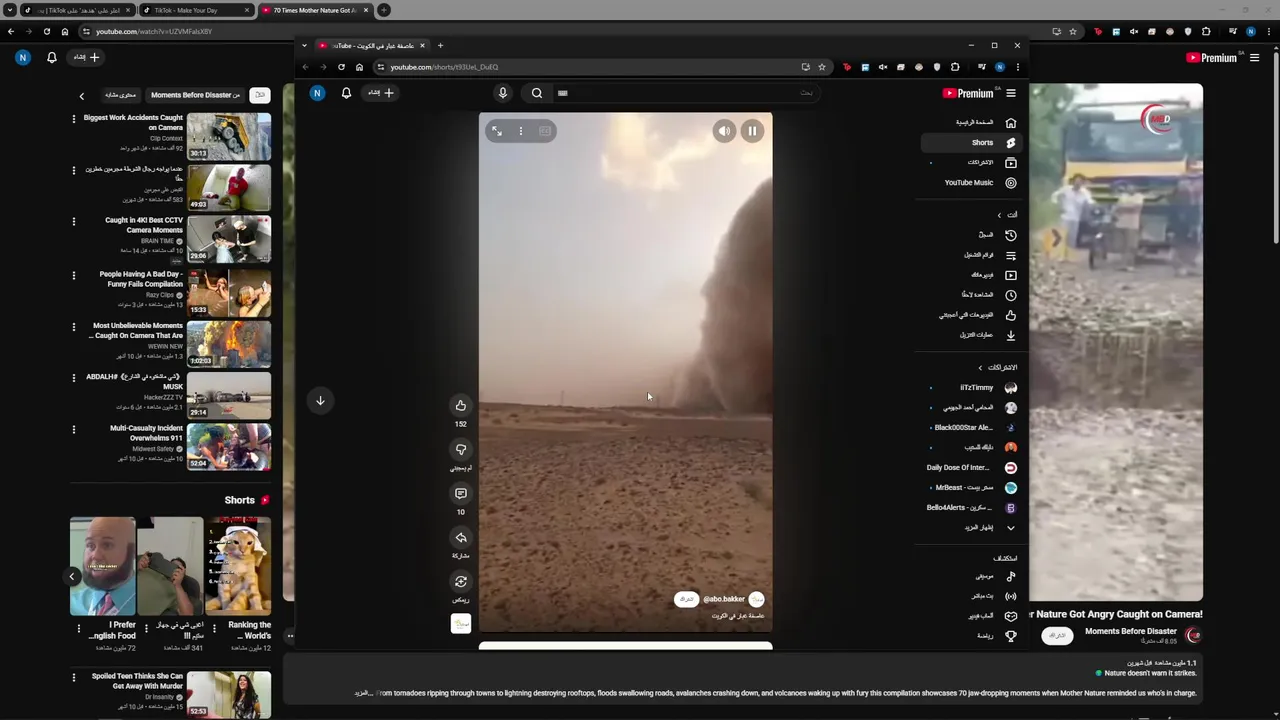Search by voice with microphone icon
The height and width of the screenshot is (720, 1280).
click(x=503, y=93)
